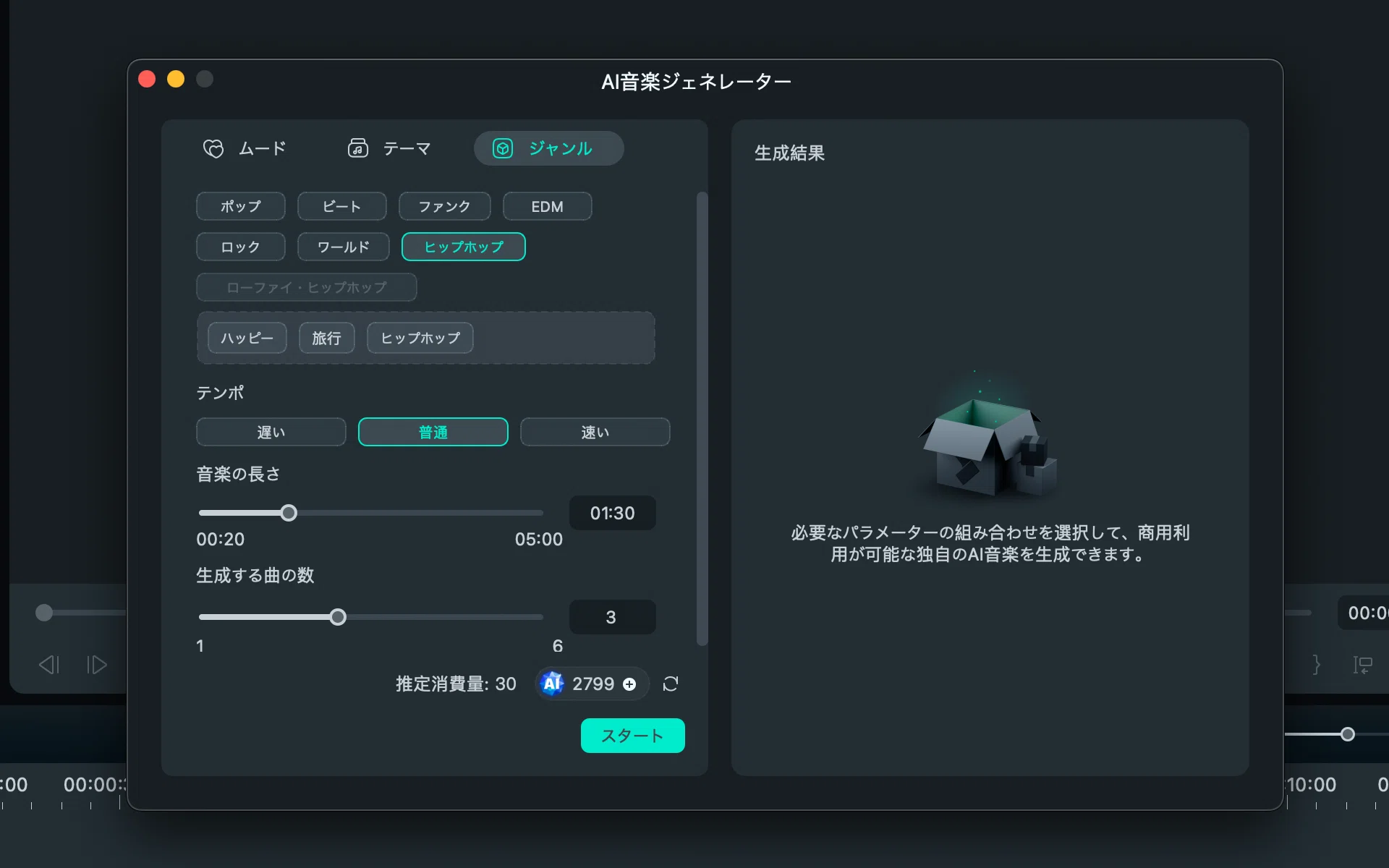
Task: Step forward one frame in background player
Action: [x=96, y=665]
